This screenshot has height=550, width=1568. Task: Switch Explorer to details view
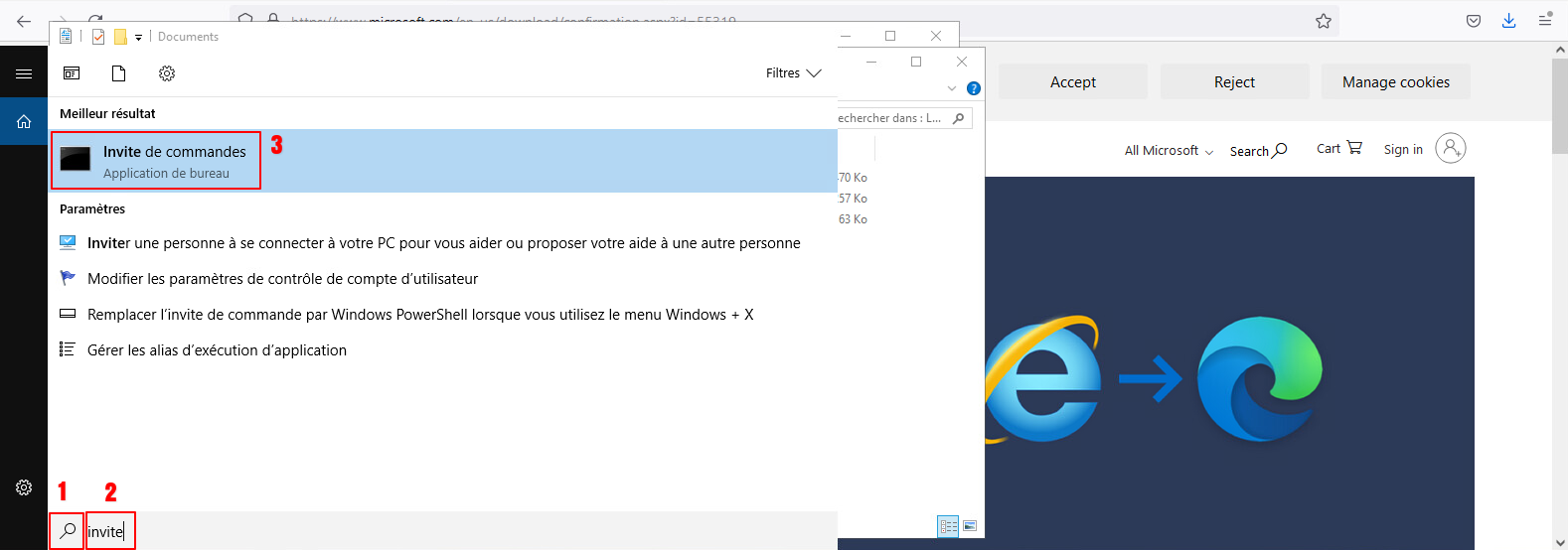948,526
